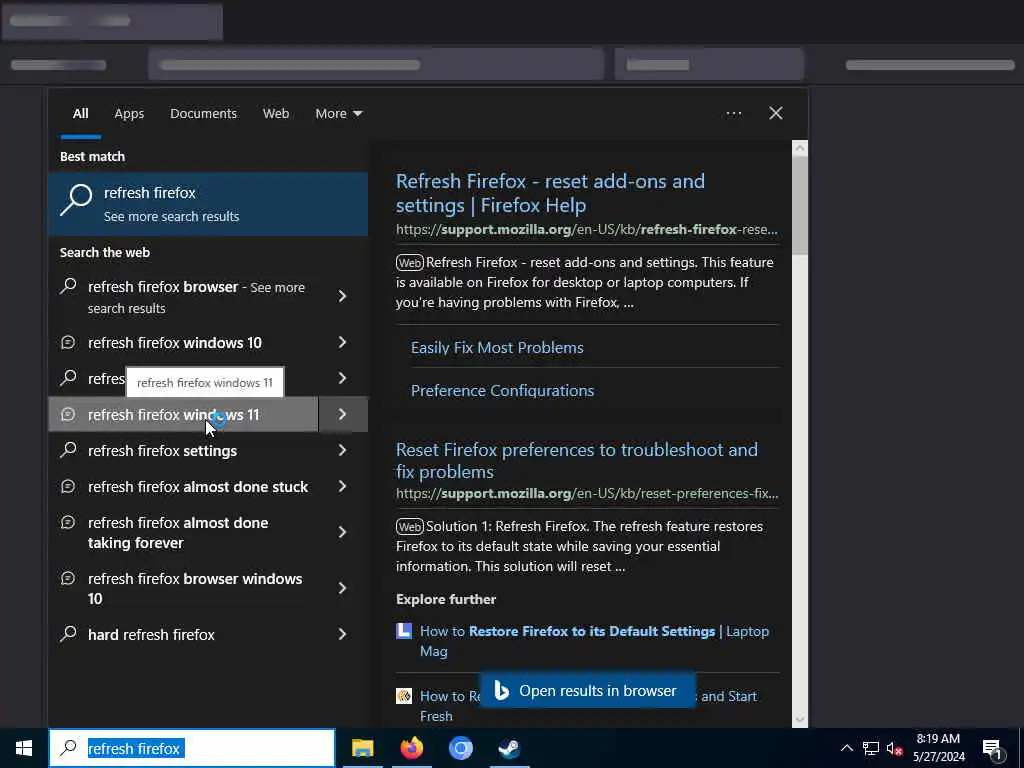This screenshot has width=1024, height=768.
Task: Expand the arrow of the suggestion under the tooltip
Action: click(342, 378)
